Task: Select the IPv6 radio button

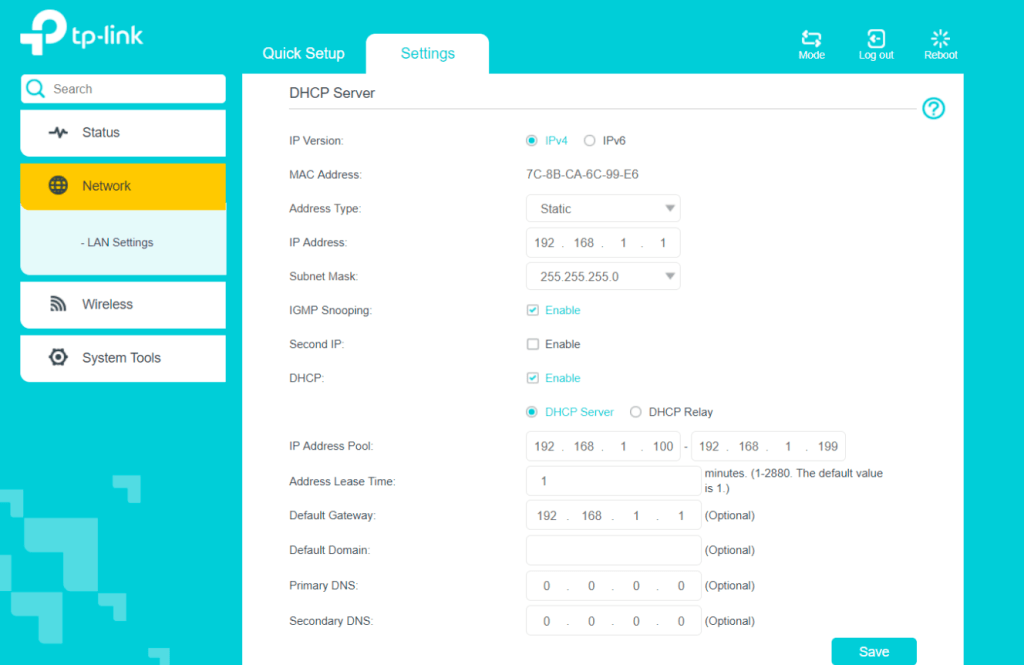Action: coord(590,141)
